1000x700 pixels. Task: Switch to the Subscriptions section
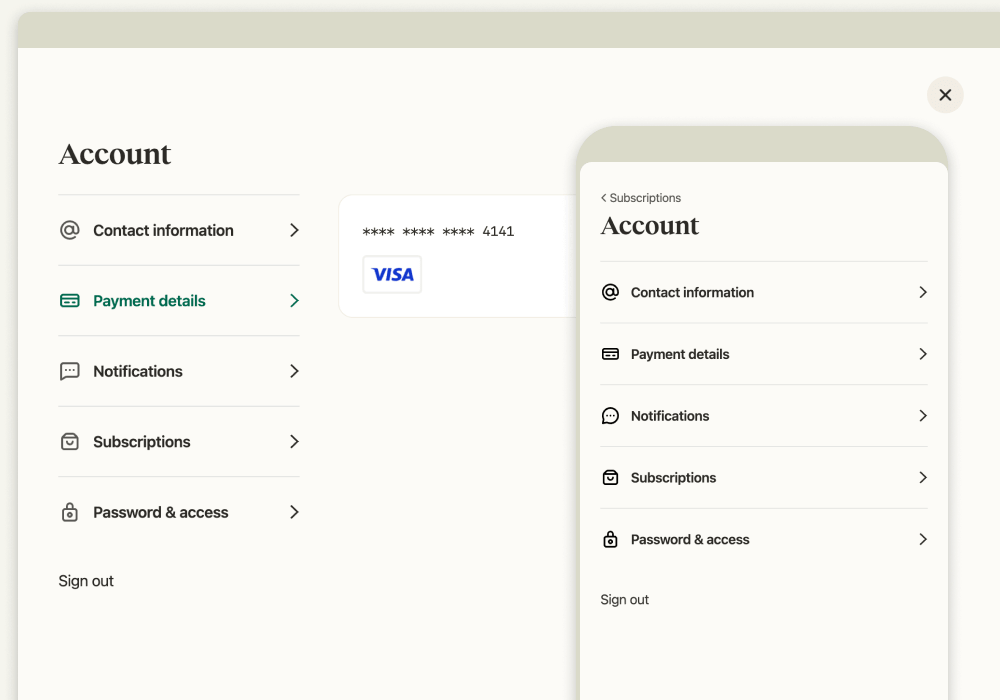click(142, 441)
